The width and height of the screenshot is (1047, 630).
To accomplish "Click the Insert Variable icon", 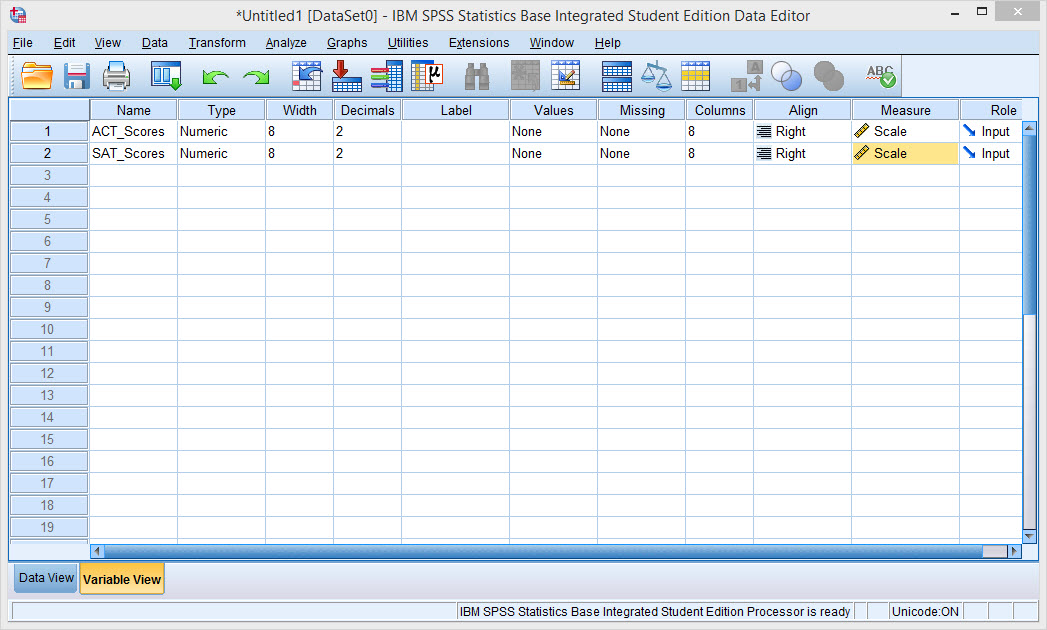I will point(565,75).
